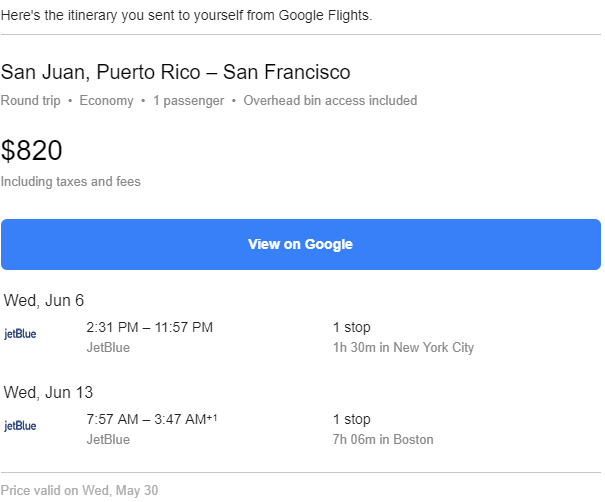Click the 1 stop label for Jun 6 flight
605x502 pixels.
(x=352, y=327)
